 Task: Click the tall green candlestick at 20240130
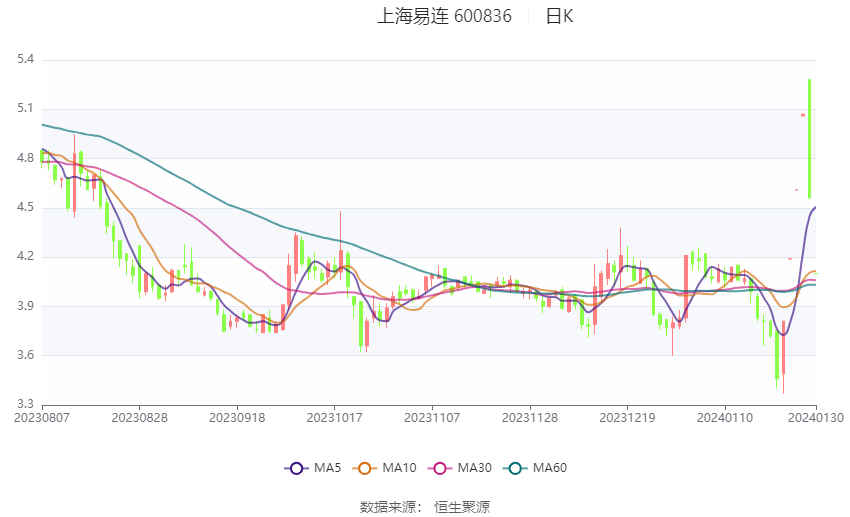pyautogui.click(x=809, y=139)
